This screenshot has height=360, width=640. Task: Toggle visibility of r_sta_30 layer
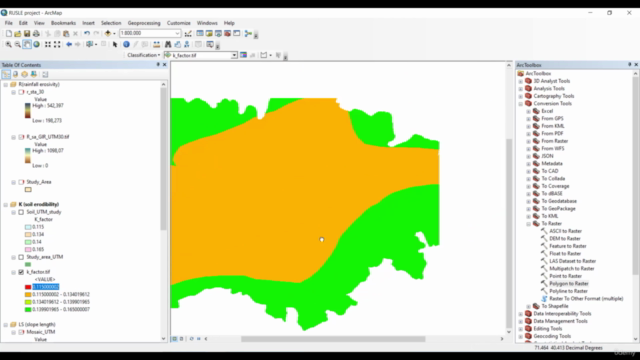pos(21,92)
